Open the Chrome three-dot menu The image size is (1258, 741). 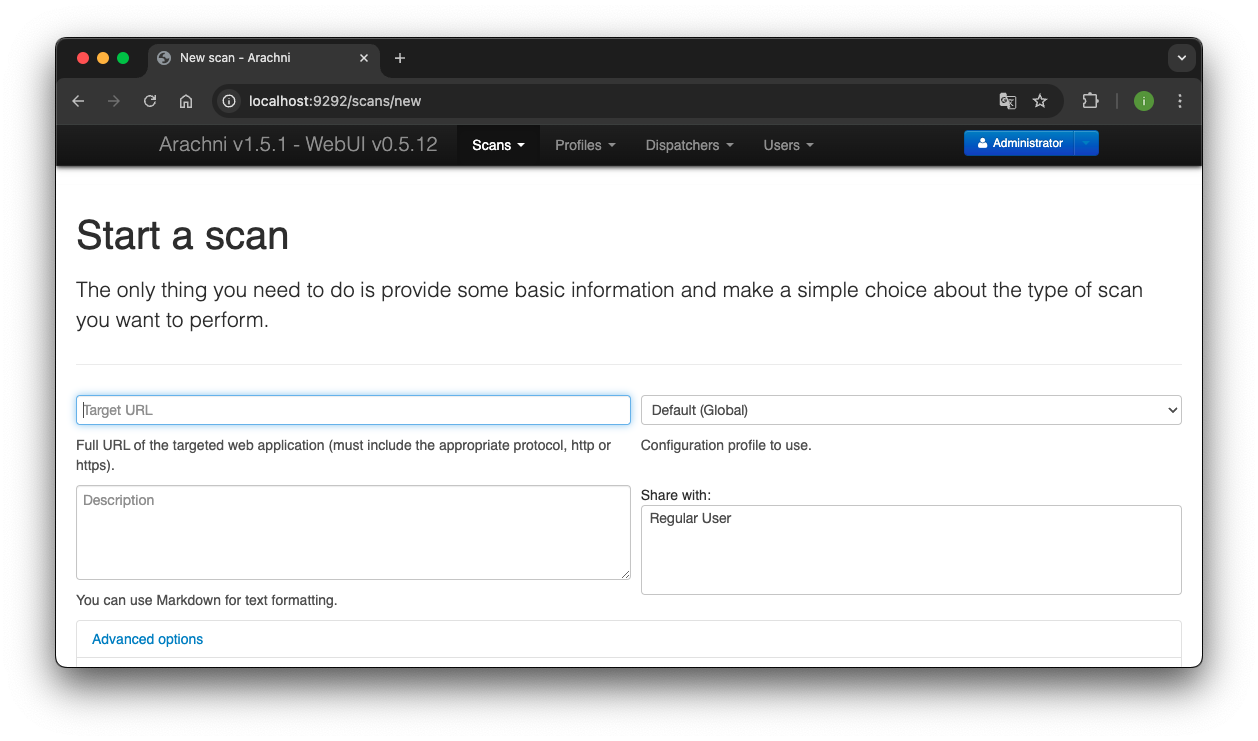click(1180, 101)
